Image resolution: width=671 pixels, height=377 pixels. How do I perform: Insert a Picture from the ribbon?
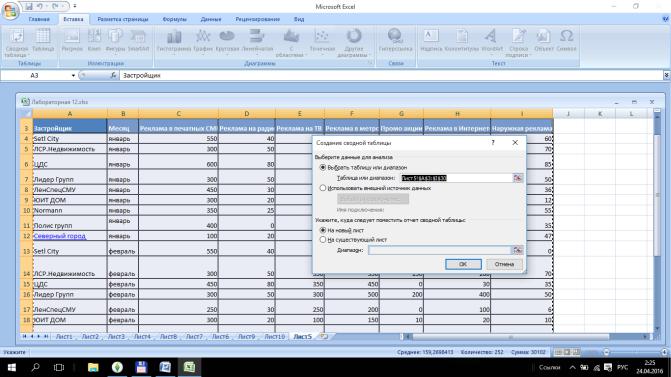[x=72, y=41]
